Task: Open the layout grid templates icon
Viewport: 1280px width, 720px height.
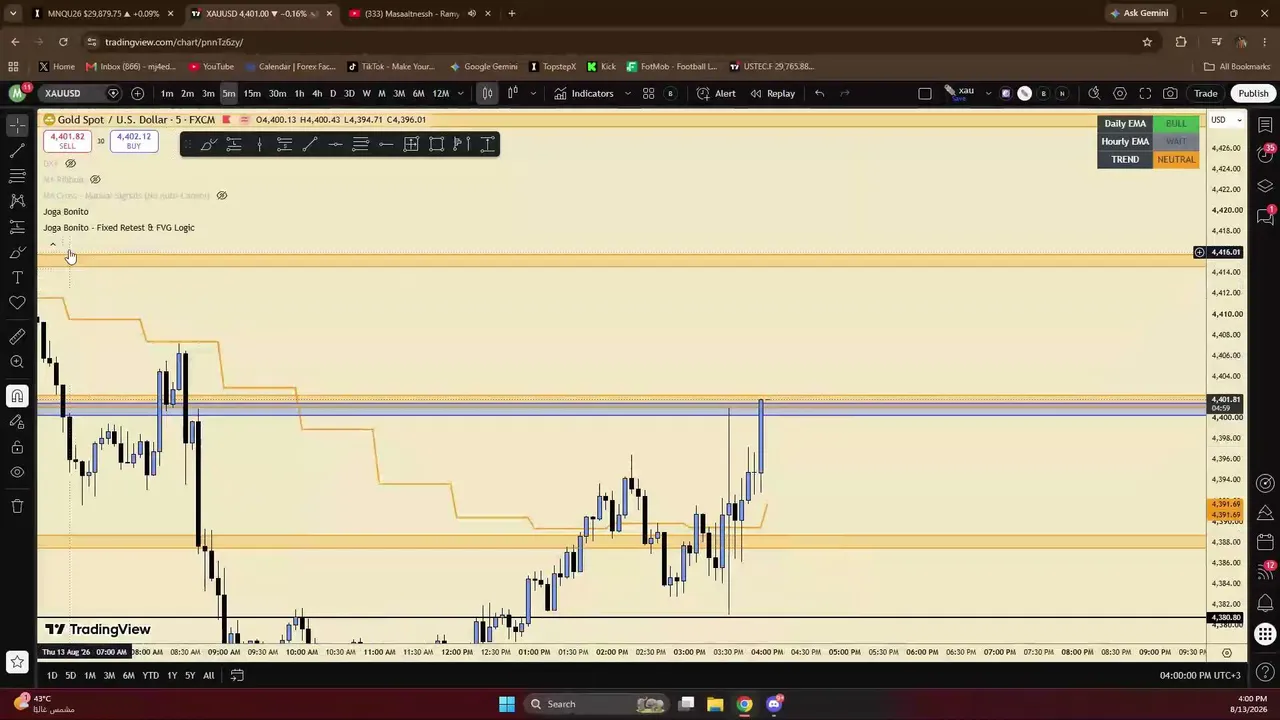Action: point(648,93)
